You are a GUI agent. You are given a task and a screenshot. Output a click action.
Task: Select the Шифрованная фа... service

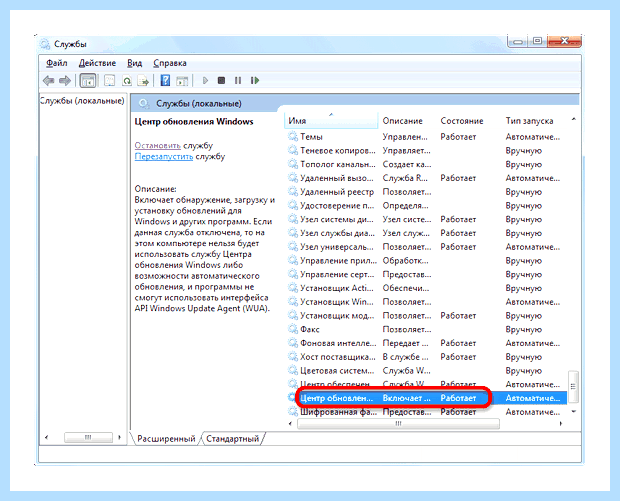click(426, 412)
